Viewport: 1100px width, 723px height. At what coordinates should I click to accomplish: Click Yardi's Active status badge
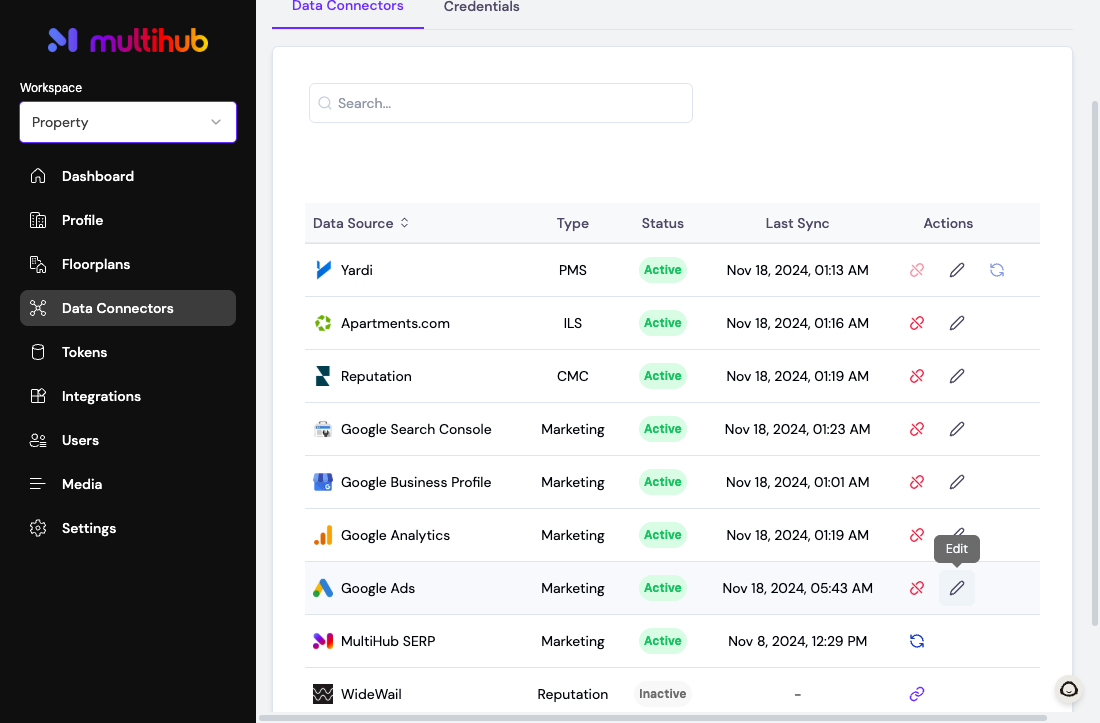tap(662, 270)
